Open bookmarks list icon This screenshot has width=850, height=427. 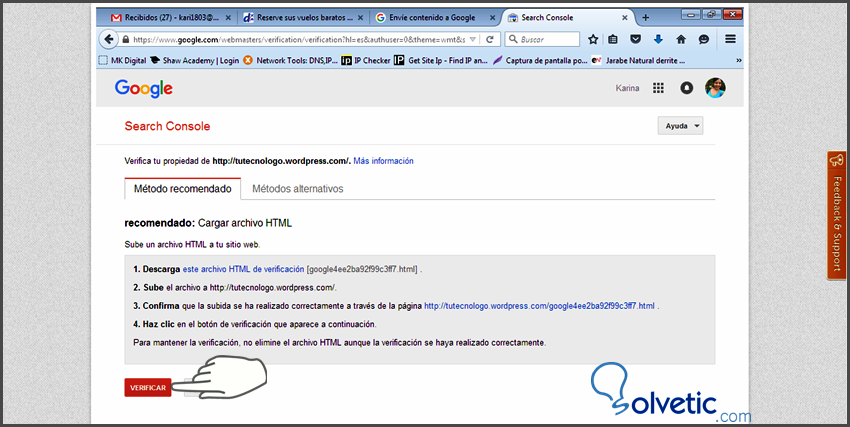point(613,39)
